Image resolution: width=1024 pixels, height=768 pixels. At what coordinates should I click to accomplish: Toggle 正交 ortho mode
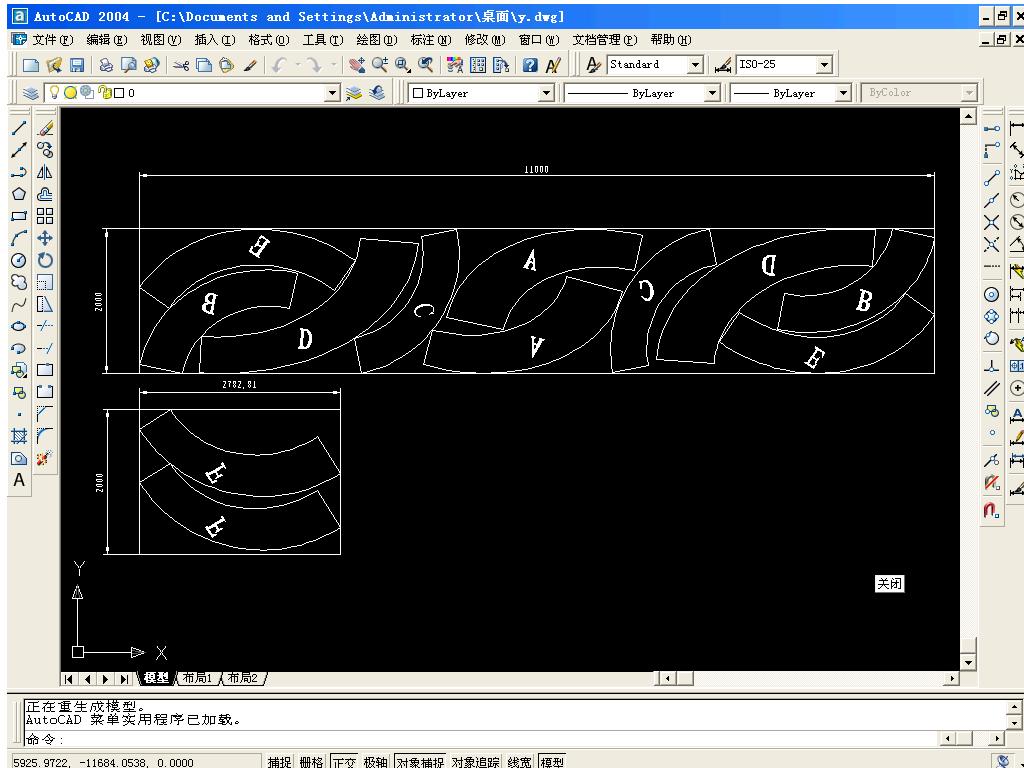pyautogui.click(x=344, y=761)
